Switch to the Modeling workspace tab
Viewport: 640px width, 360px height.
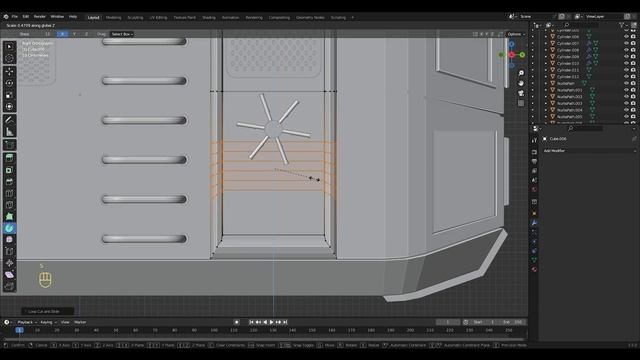(113, 18)
